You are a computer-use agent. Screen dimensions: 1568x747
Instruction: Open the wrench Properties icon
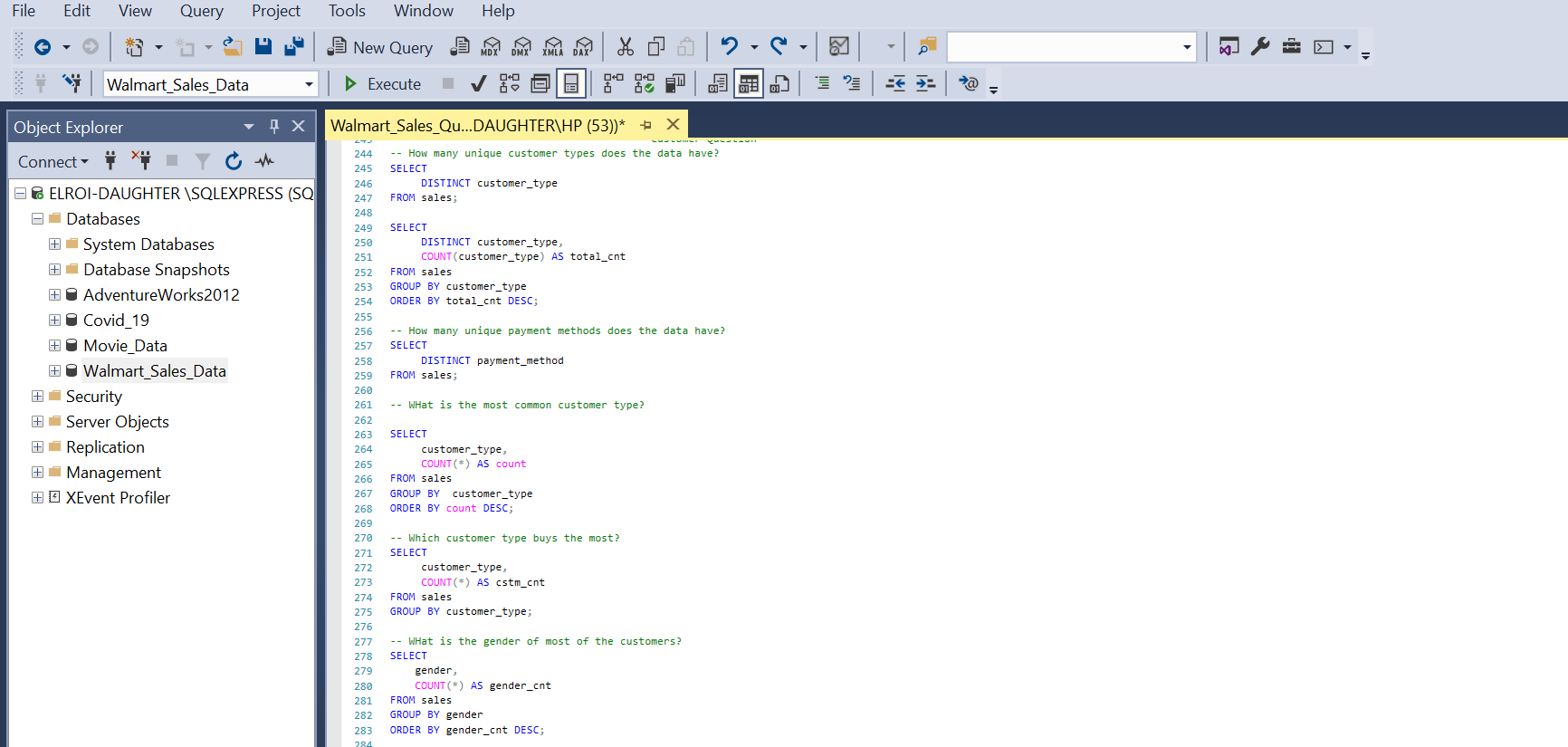[1260, 47]
